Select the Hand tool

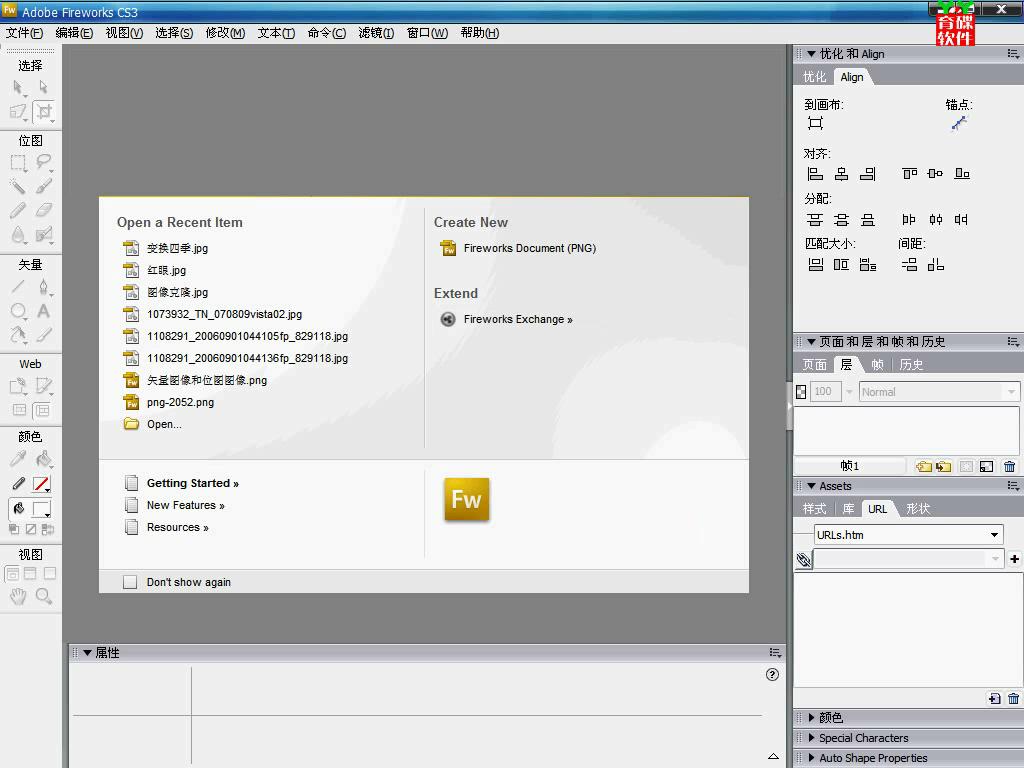[18, 596]
